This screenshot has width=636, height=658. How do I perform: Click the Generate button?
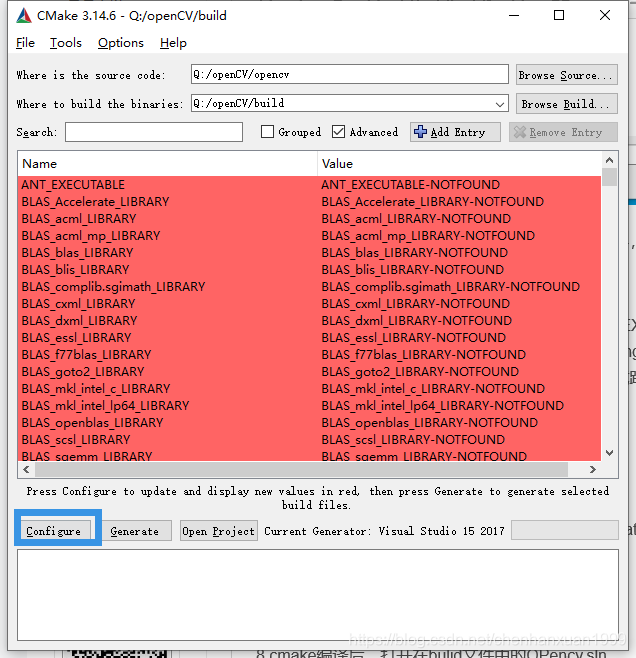pos(135,531)
